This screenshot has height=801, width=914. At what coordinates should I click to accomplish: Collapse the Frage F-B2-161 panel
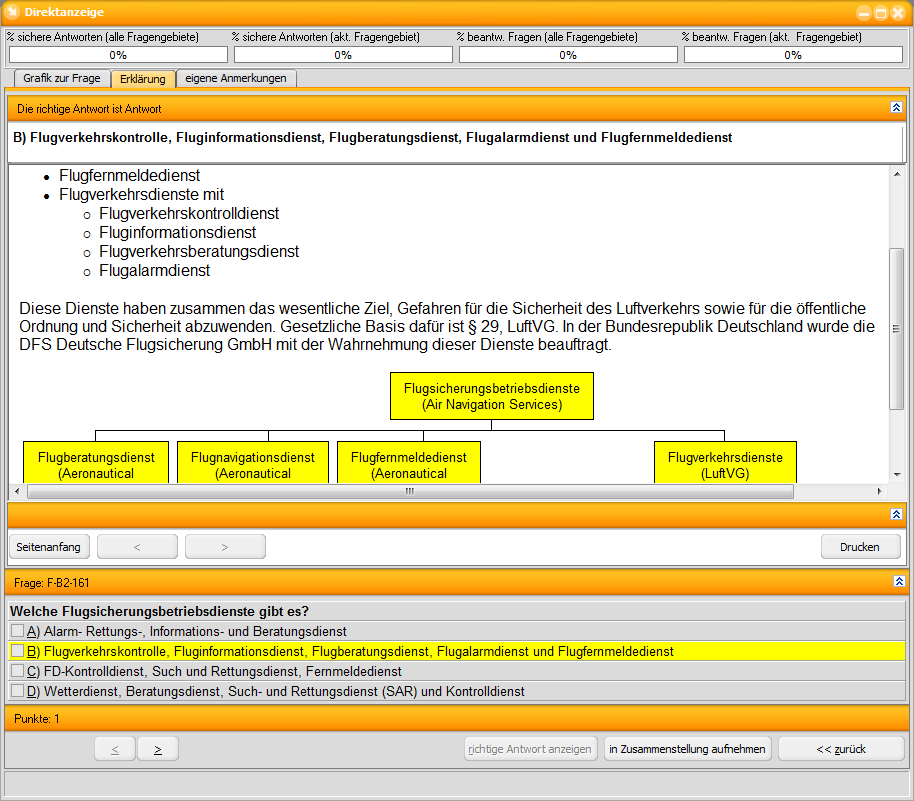899,581
